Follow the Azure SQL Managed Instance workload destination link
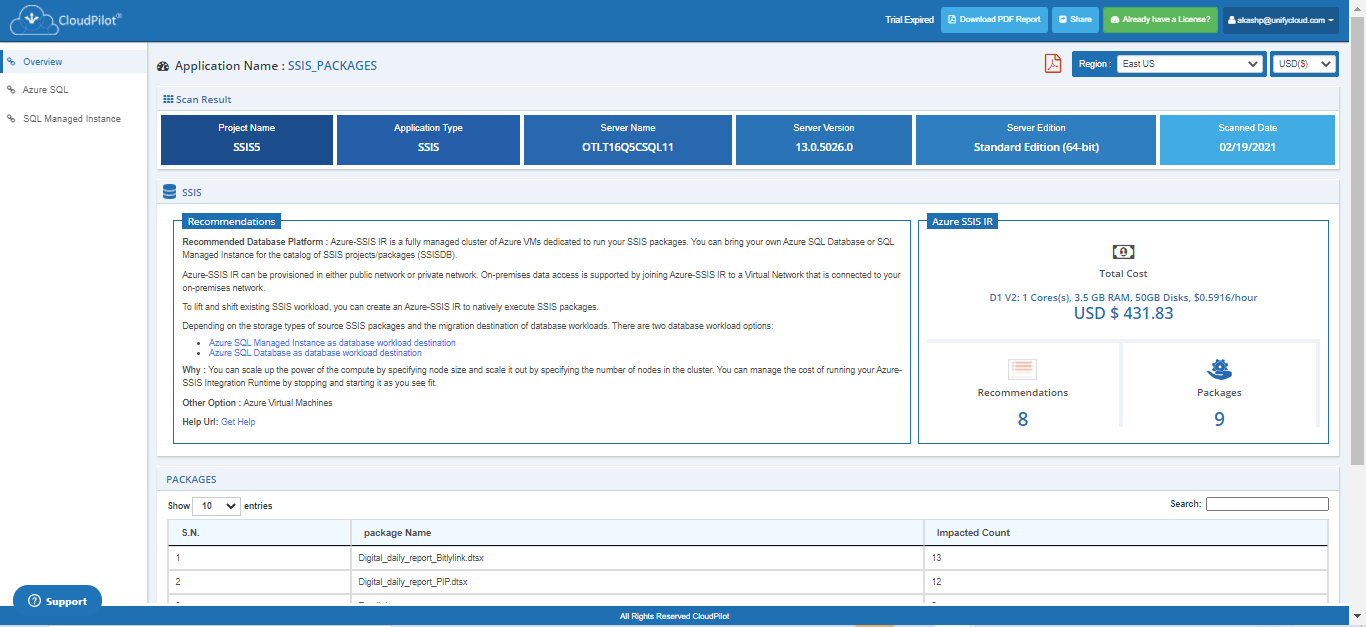 pyautogui.click(x=332, y=343)
